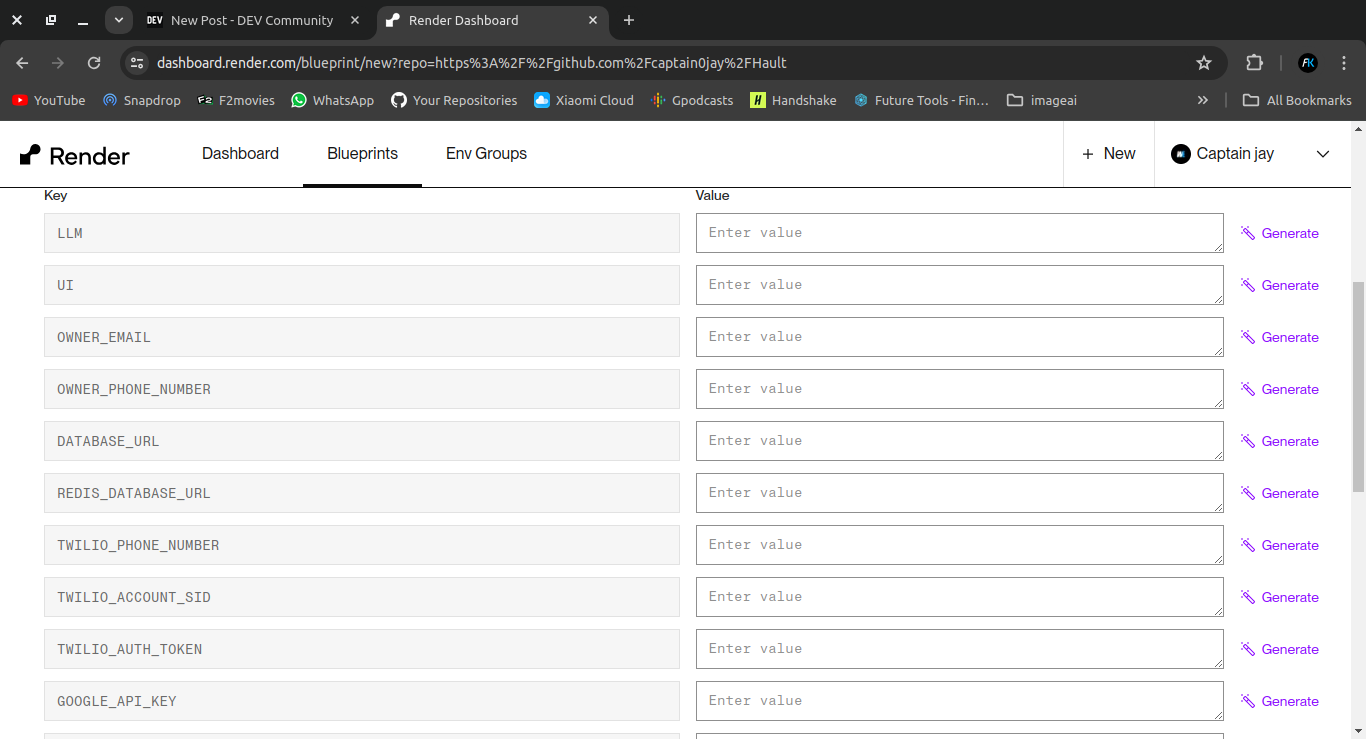
Task: Click the page vertical scrollbar
Action: (x=1357, y=400)
